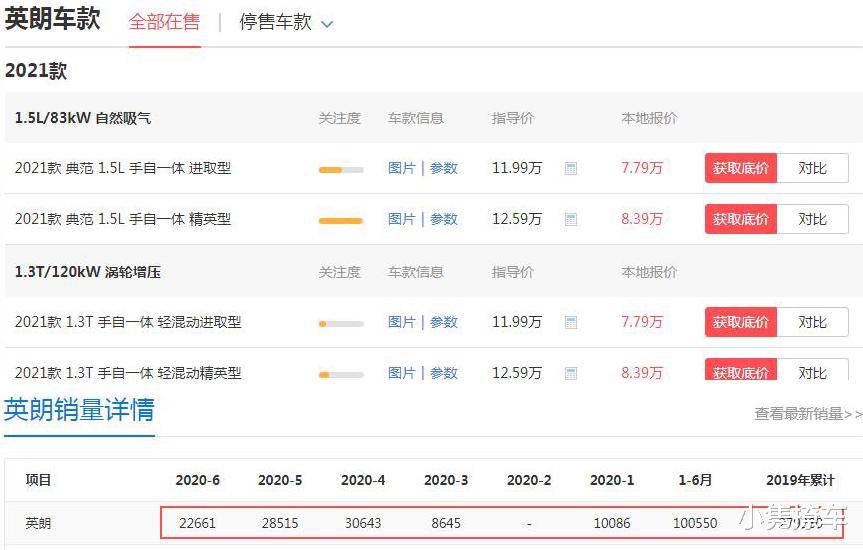Click the 2020-2 column header
This screenshot has width=863, height=550.
(x=529, y=480)
